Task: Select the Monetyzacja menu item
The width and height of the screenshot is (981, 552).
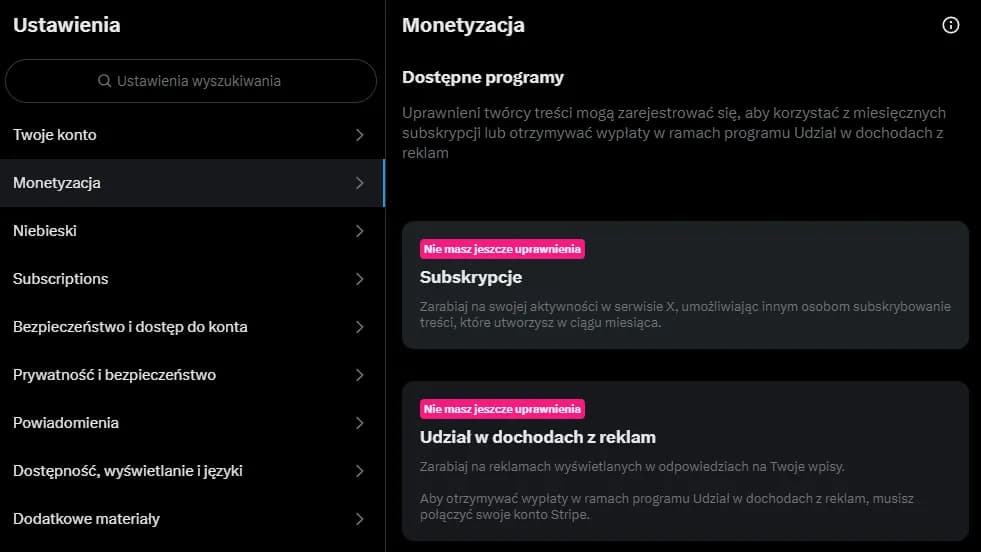Action: [x=57, y=183]
